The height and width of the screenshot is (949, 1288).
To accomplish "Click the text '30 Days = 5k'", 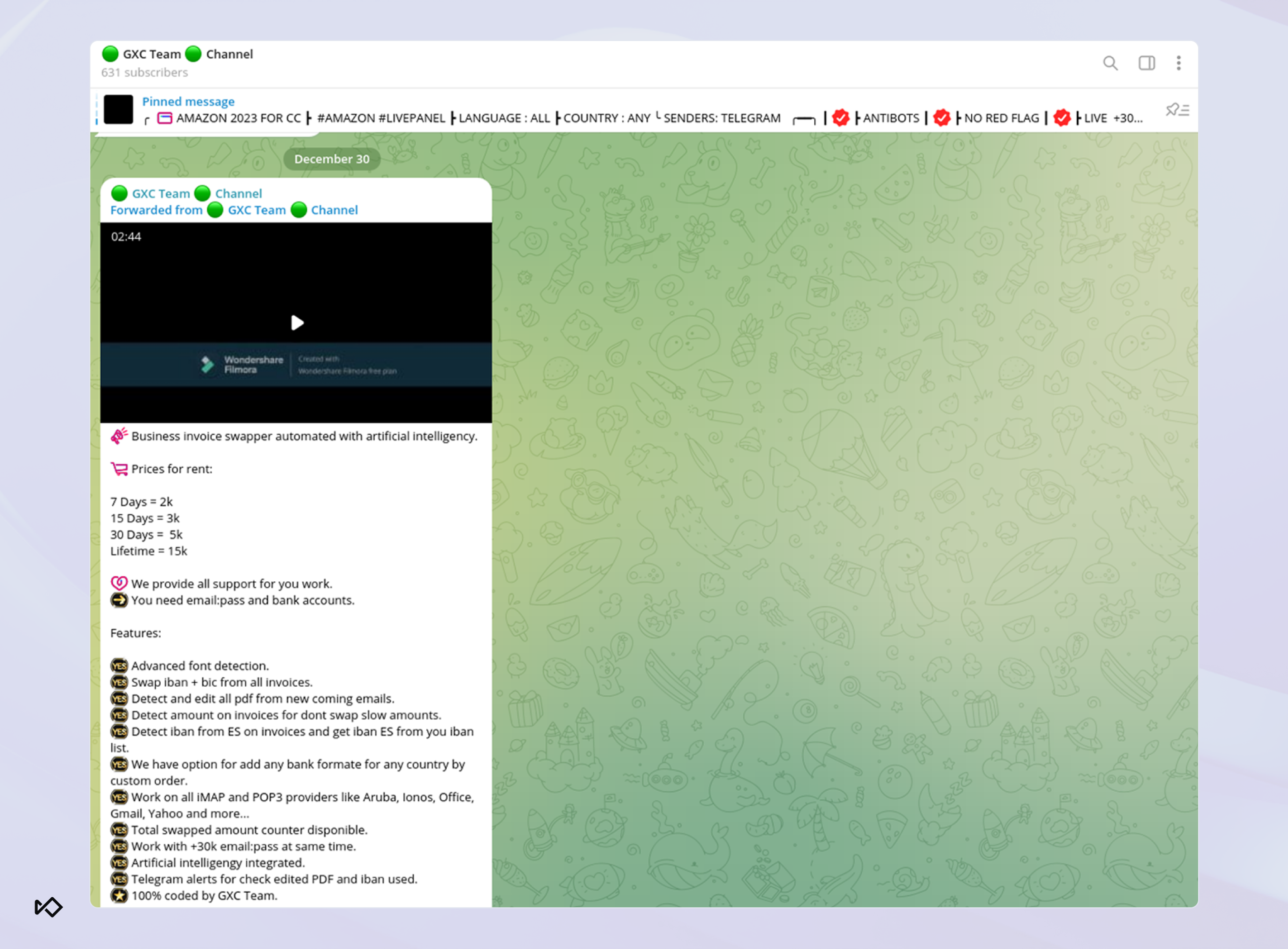I will pyautogui.click(x=147, y=535).
